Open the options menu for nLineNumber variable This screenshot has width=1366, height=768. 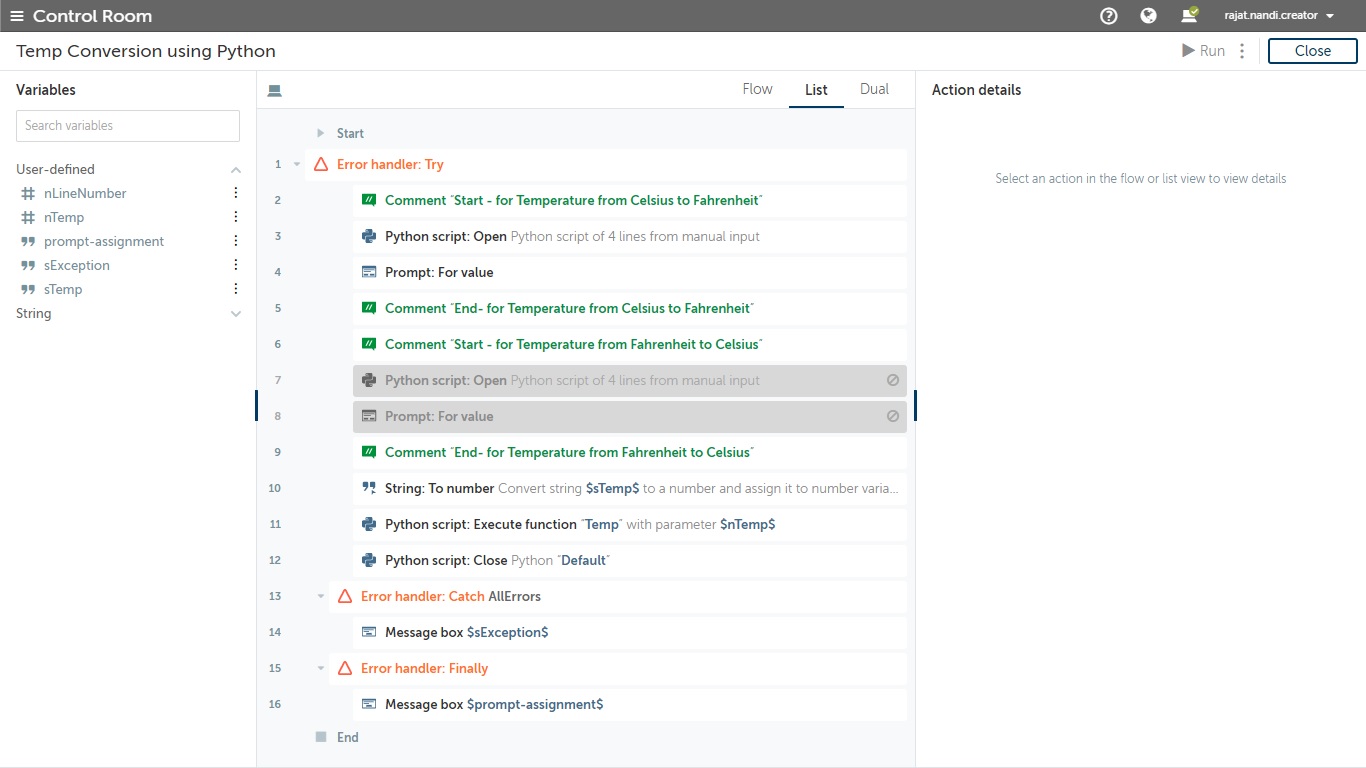coord(236,193)
